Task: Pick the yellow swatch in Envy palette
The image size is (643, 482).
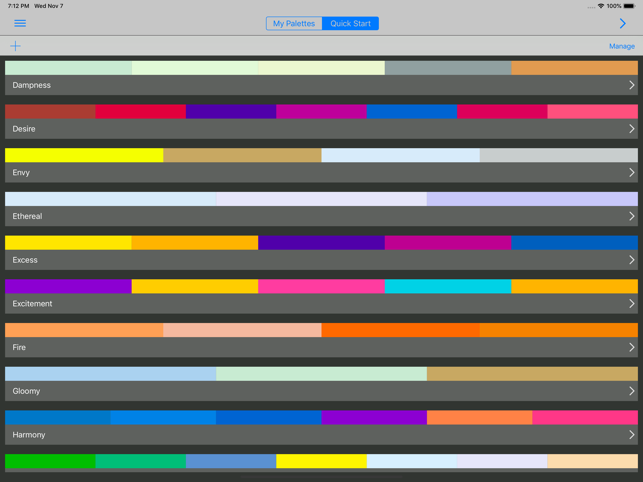Action: pyautogui.click(x=84, y=155)
